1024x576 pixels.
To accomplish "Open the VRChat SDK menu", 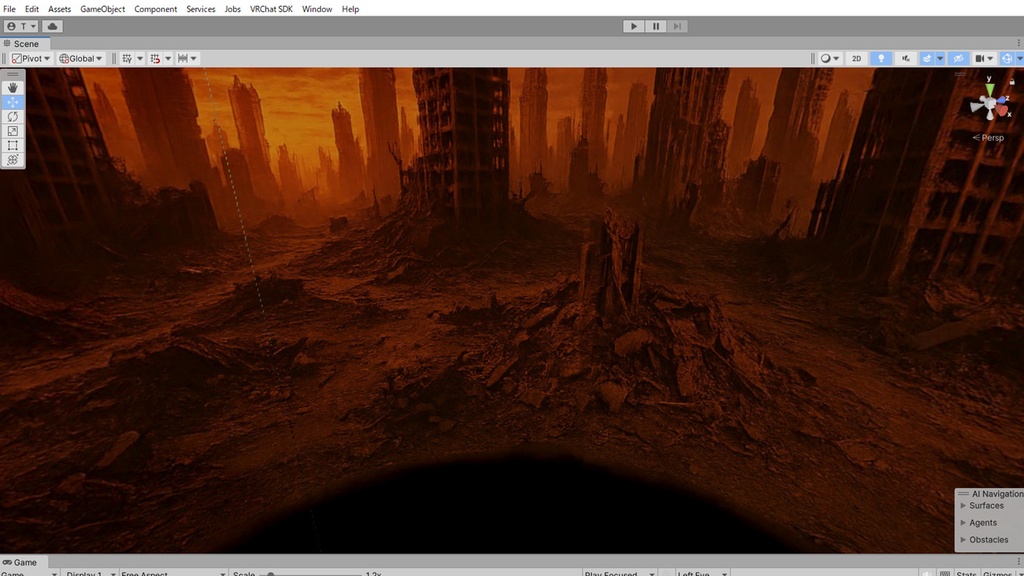I will click(x=271, y=9).
